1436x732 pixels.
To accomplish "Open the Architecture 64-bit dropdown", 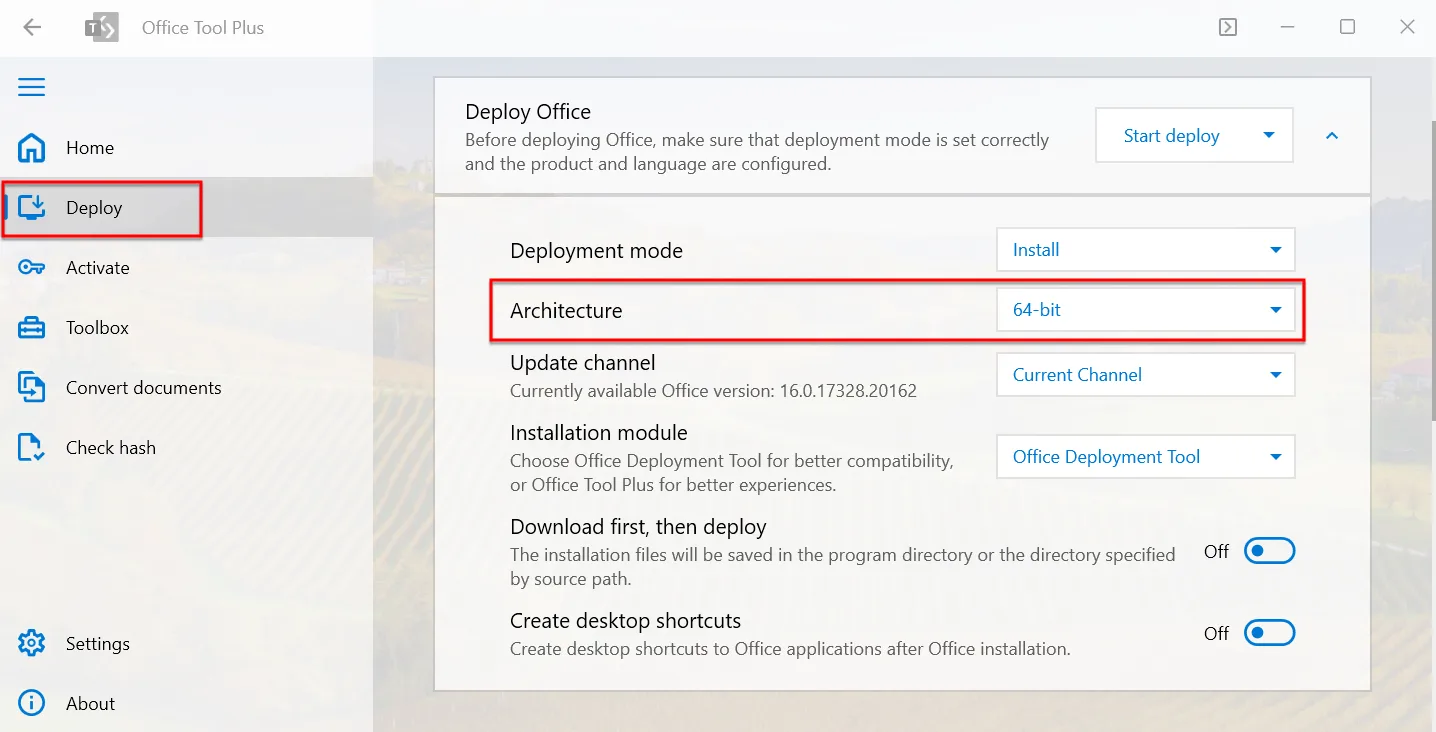I will [x=1145, y=310].
